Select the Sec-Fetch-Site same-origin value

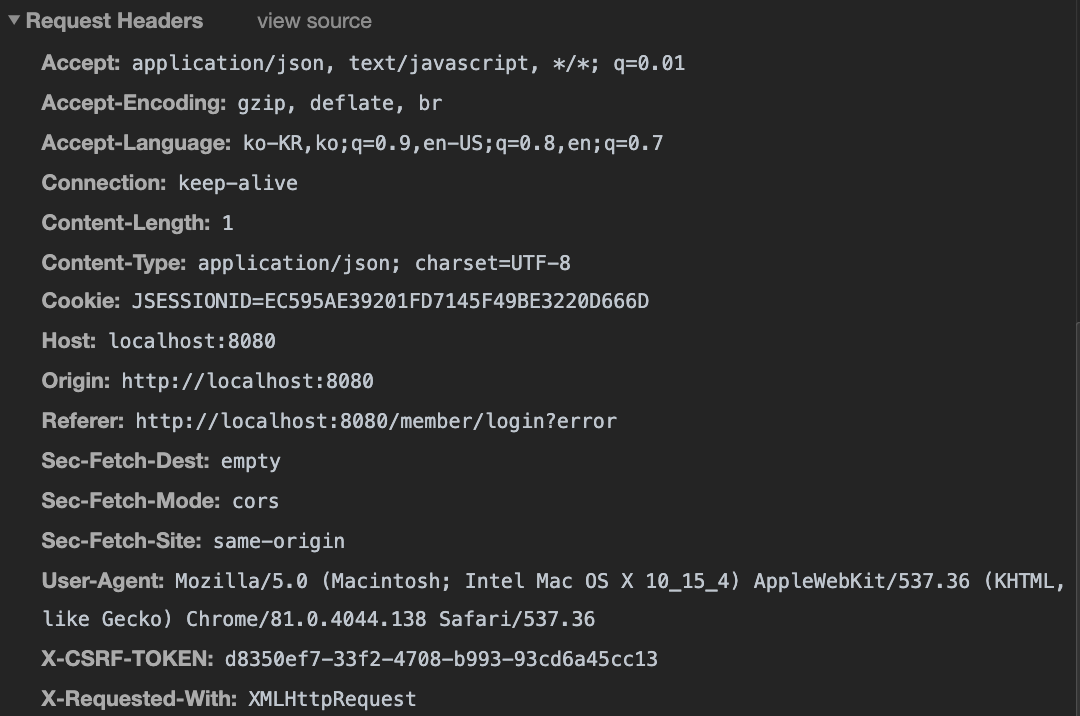[278, 541]
